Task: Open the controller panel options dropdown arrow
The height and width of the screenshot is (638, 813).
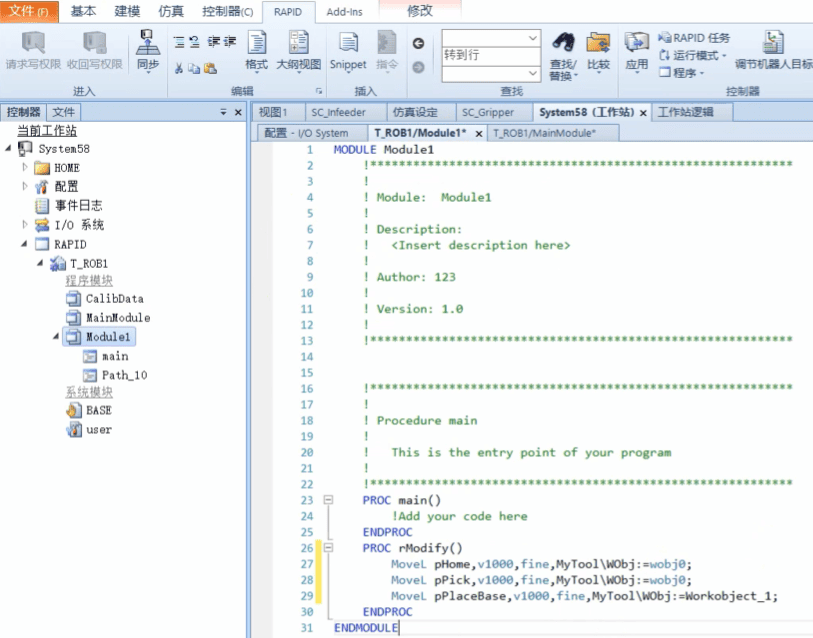Action: 223,112
